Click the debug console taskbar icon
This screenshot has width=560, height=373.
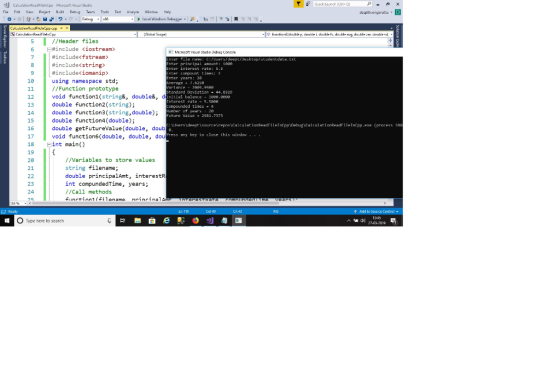tap(239, 221)
